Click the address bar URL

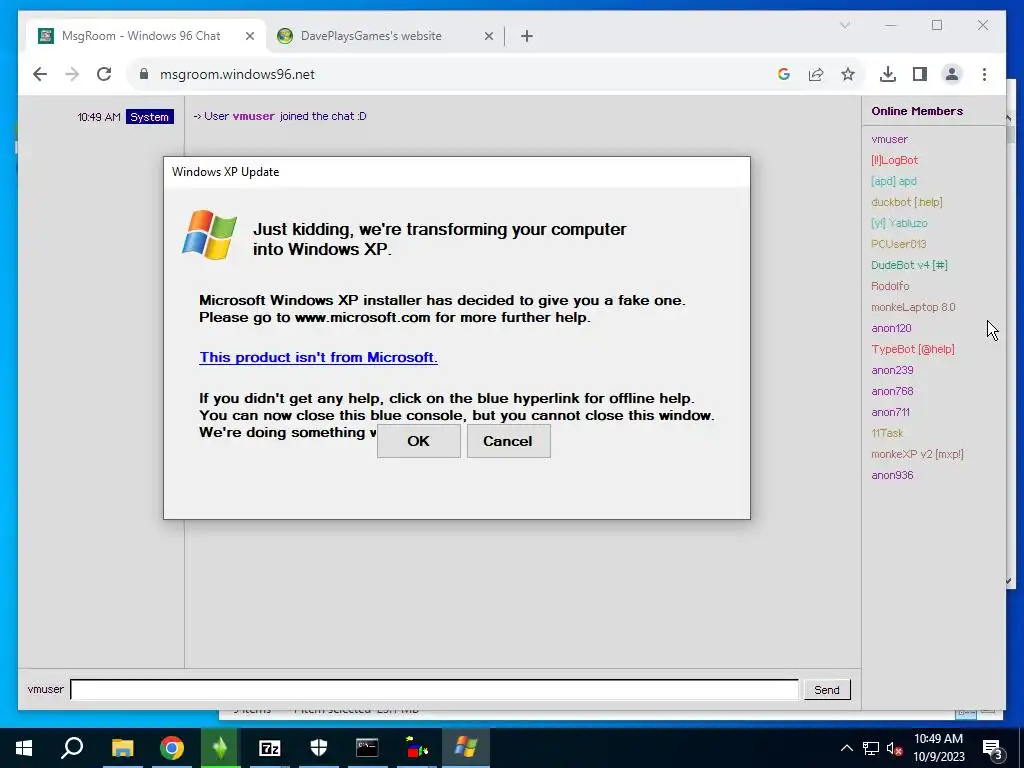[237, 74]
